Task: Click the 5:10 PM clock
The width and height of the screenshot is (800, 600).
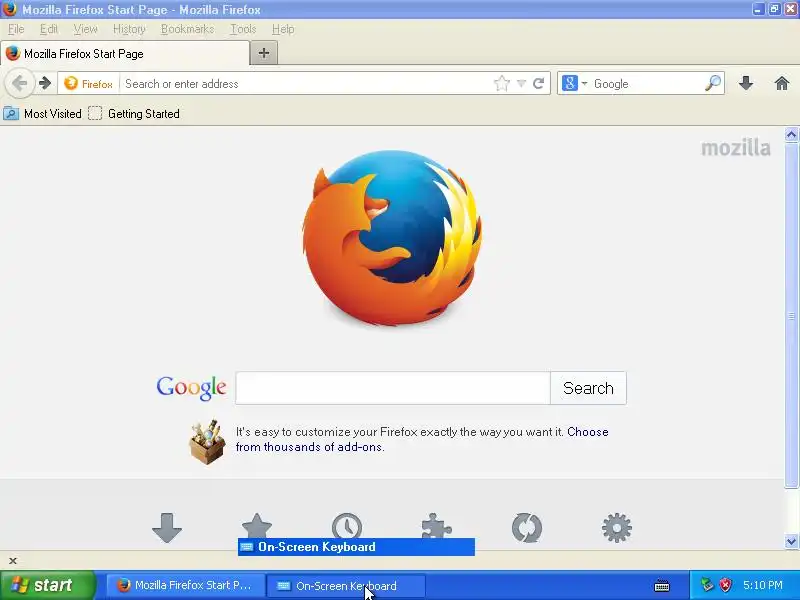Action: point(763,585)
